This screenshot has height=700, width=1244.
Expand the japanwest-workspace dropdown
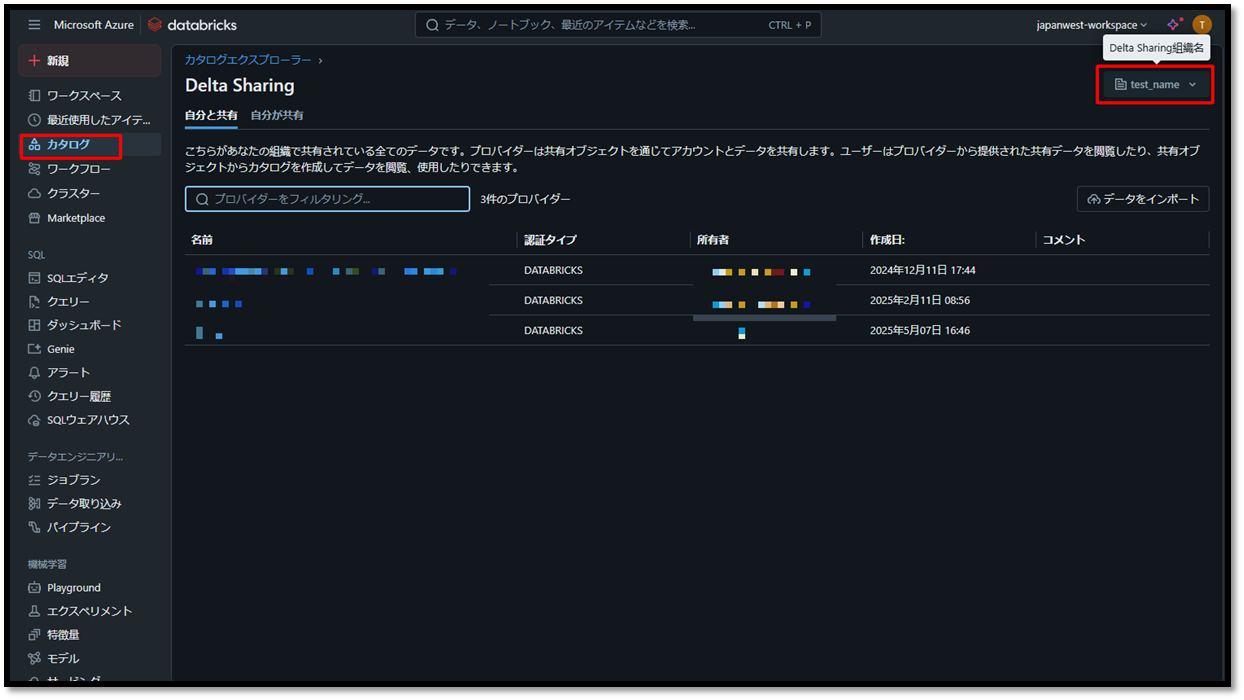click(x=1092, y=25)
